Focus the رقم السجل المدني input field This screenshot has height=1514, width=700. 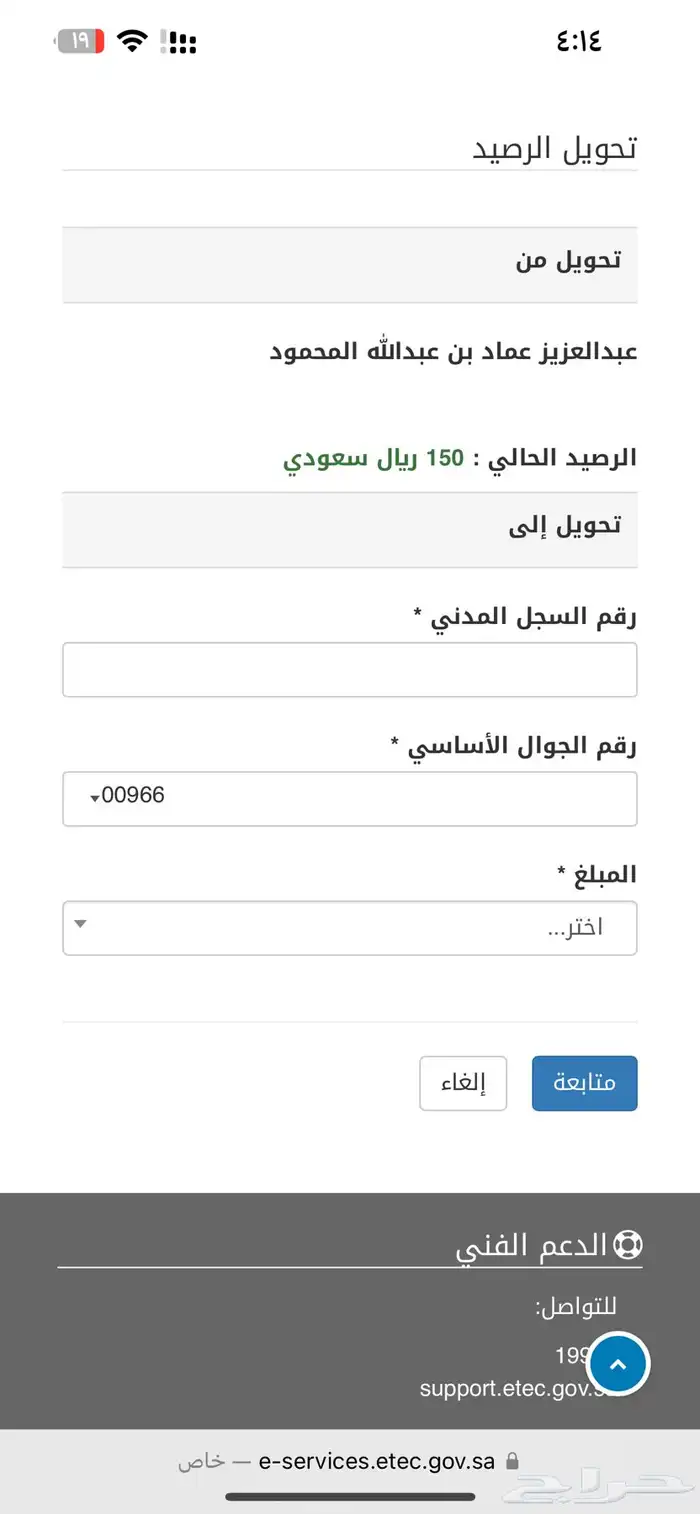(x=349, y=669)
